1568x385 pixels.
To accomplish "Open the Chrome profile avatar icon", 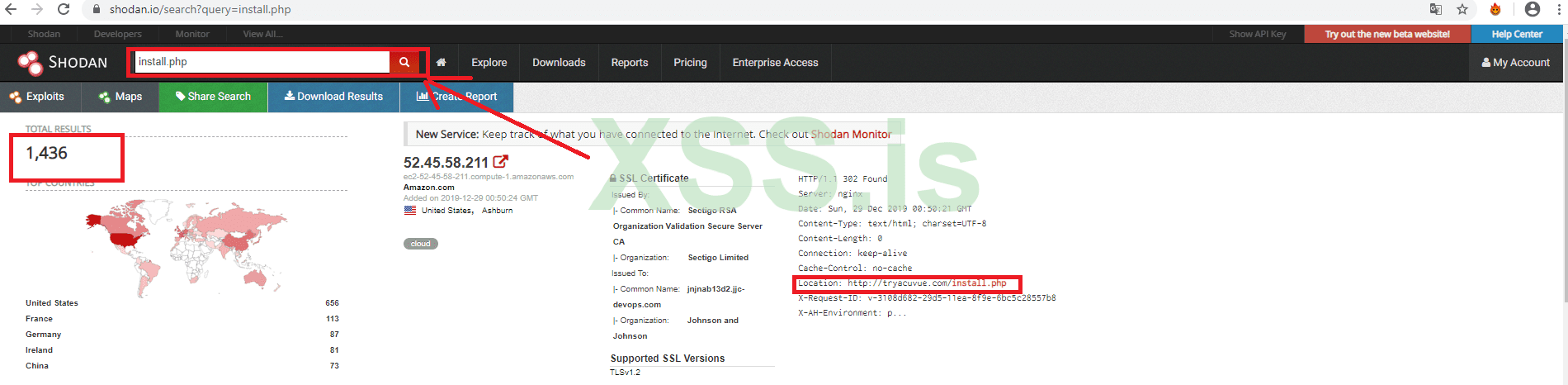I will 1533,9.
